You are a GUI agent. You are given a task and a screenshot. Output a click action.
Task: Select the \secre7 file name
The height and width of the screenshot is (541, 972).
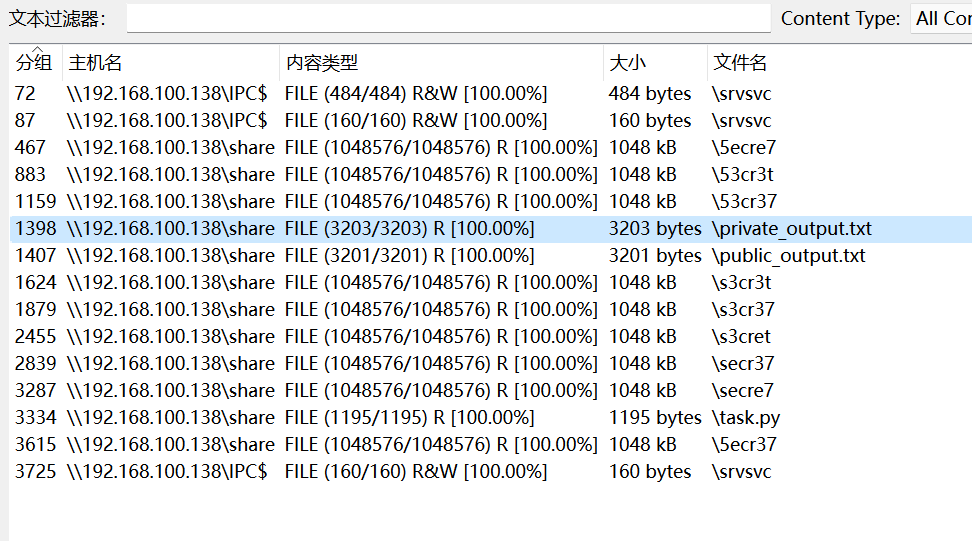[743, 390]
